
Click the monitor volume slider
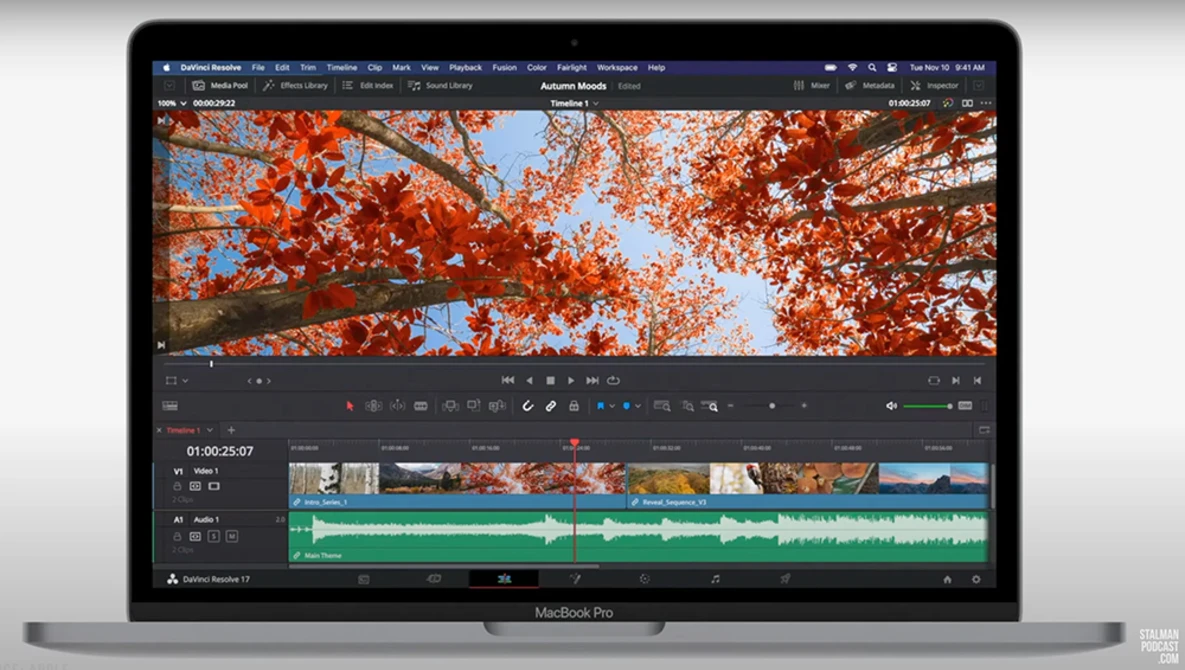[927, 406]
